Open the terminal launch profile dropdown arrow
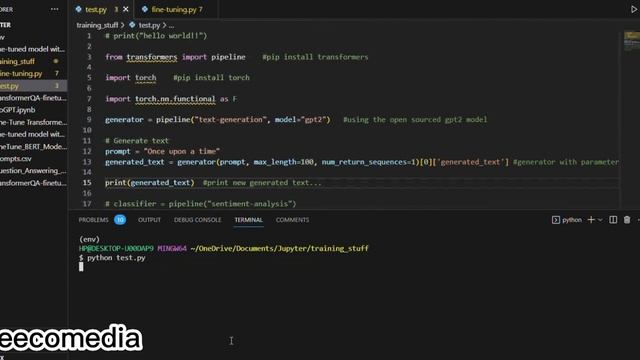 [600, 220]
